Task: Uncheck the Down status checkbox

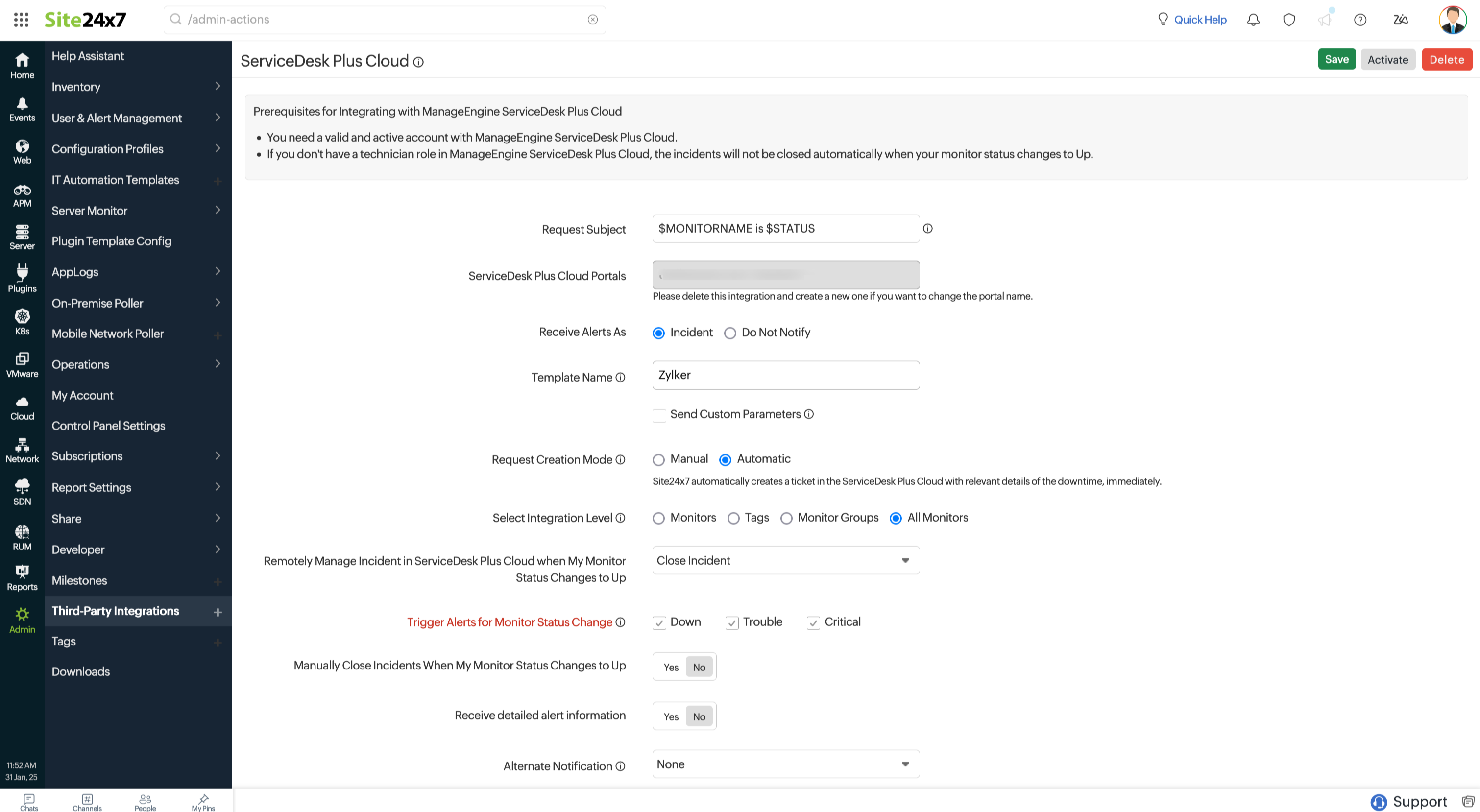Action: pyautogui.click(x=659, y=623)
